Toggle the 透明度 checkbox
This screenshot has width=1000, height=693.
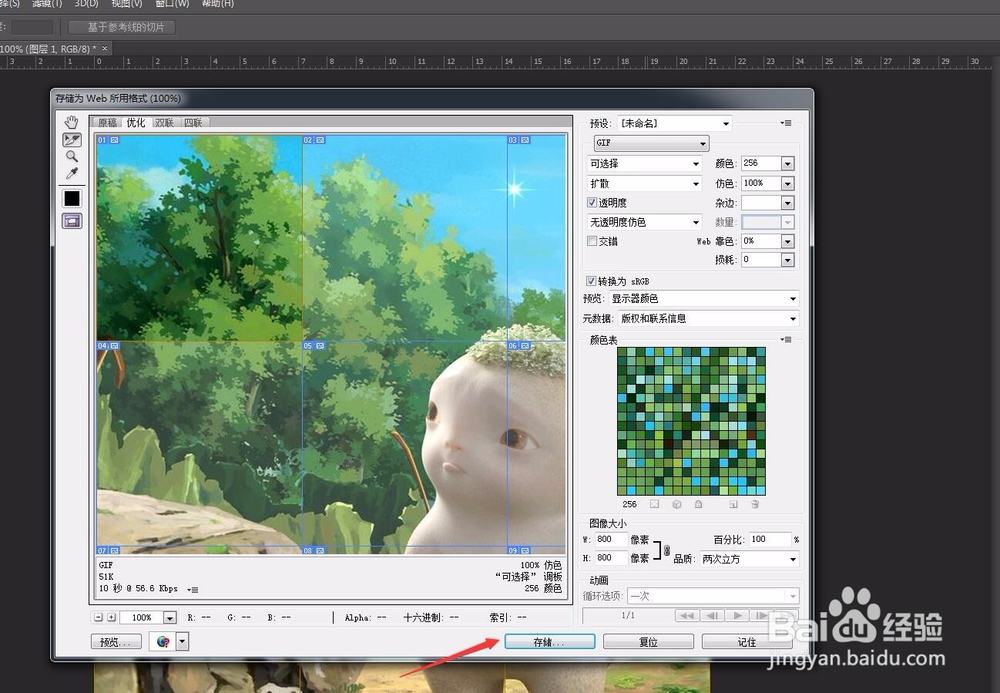coord(592,203)
